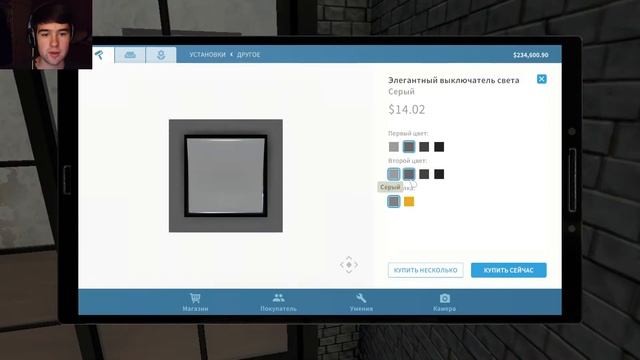Open the paint roller tools tab
This screenshot has width=640, height=360.
(x=100, y=55)
